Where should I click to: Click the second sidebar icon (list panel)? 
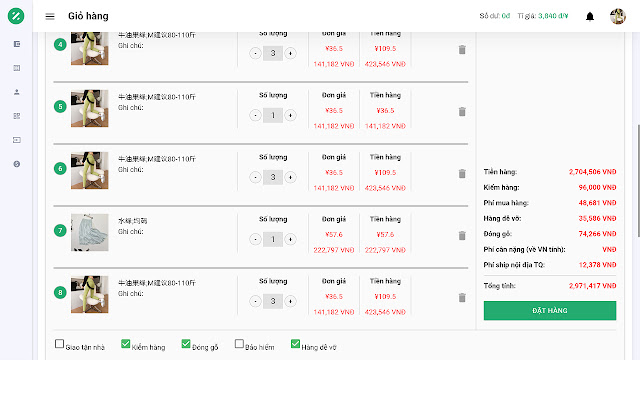point(17,68)
